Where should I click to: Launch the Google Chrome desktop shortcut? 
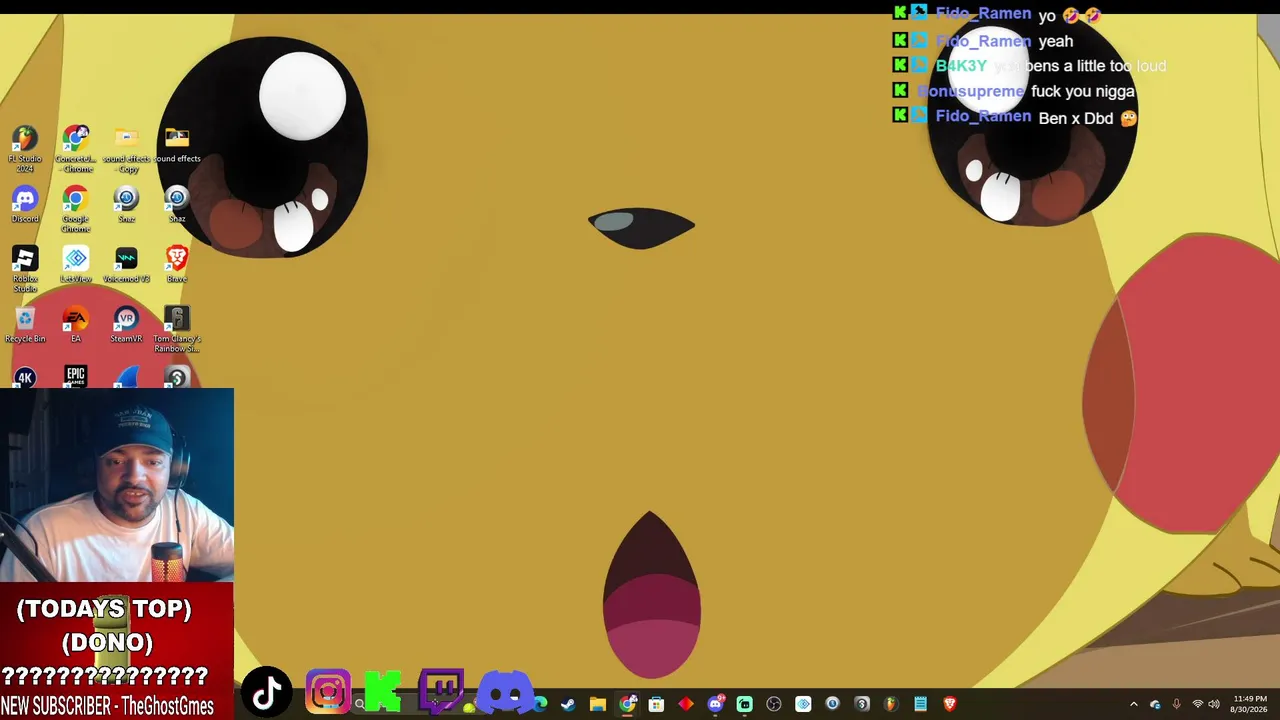[x=76, y=209]
